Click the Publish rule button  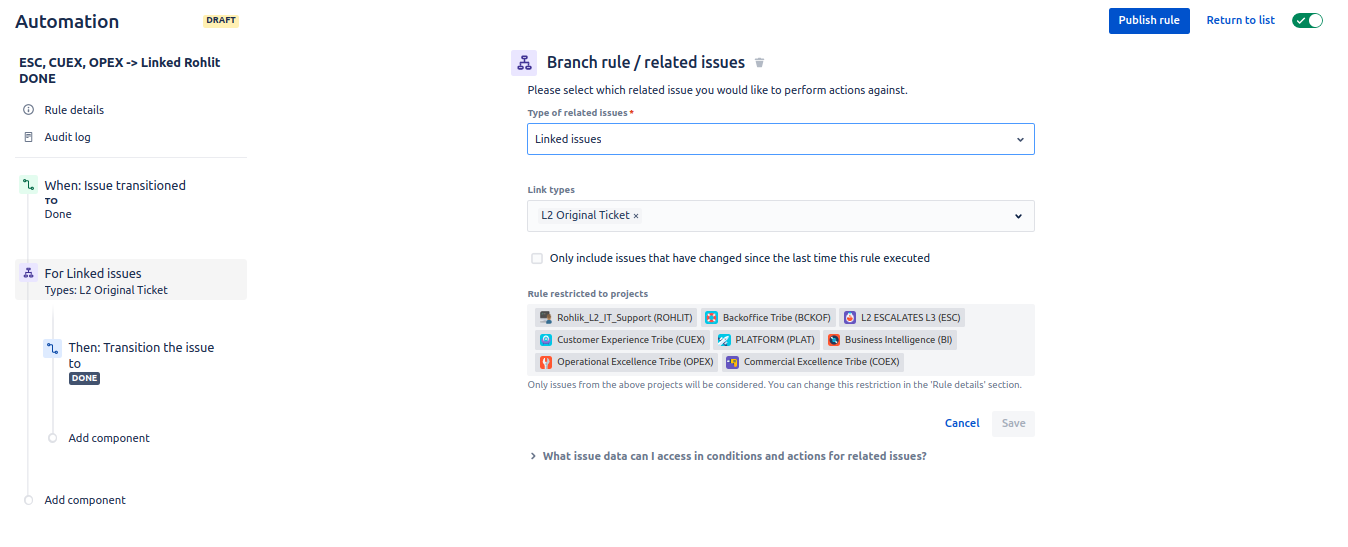(x=1149, y=20)
